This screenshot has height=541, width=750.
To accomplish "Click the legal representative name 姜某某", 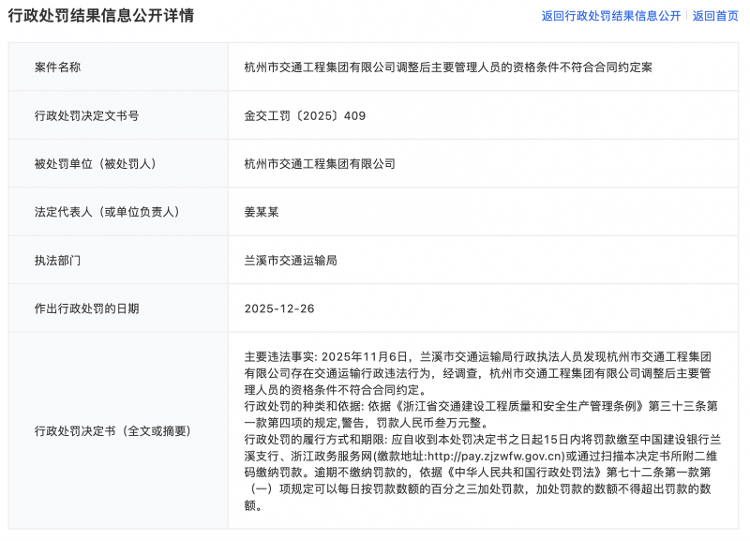I will 262,211.
